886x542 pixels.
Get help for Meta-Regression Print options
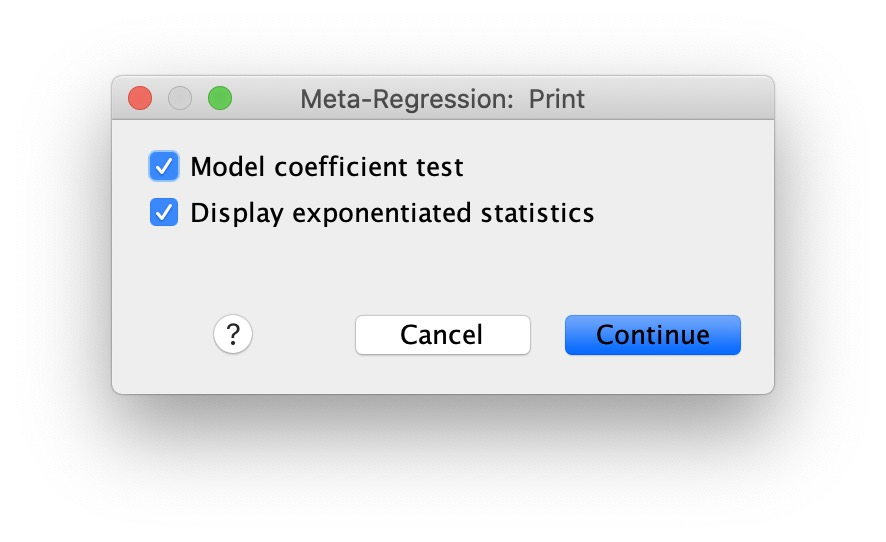click(x=233, y=334)
